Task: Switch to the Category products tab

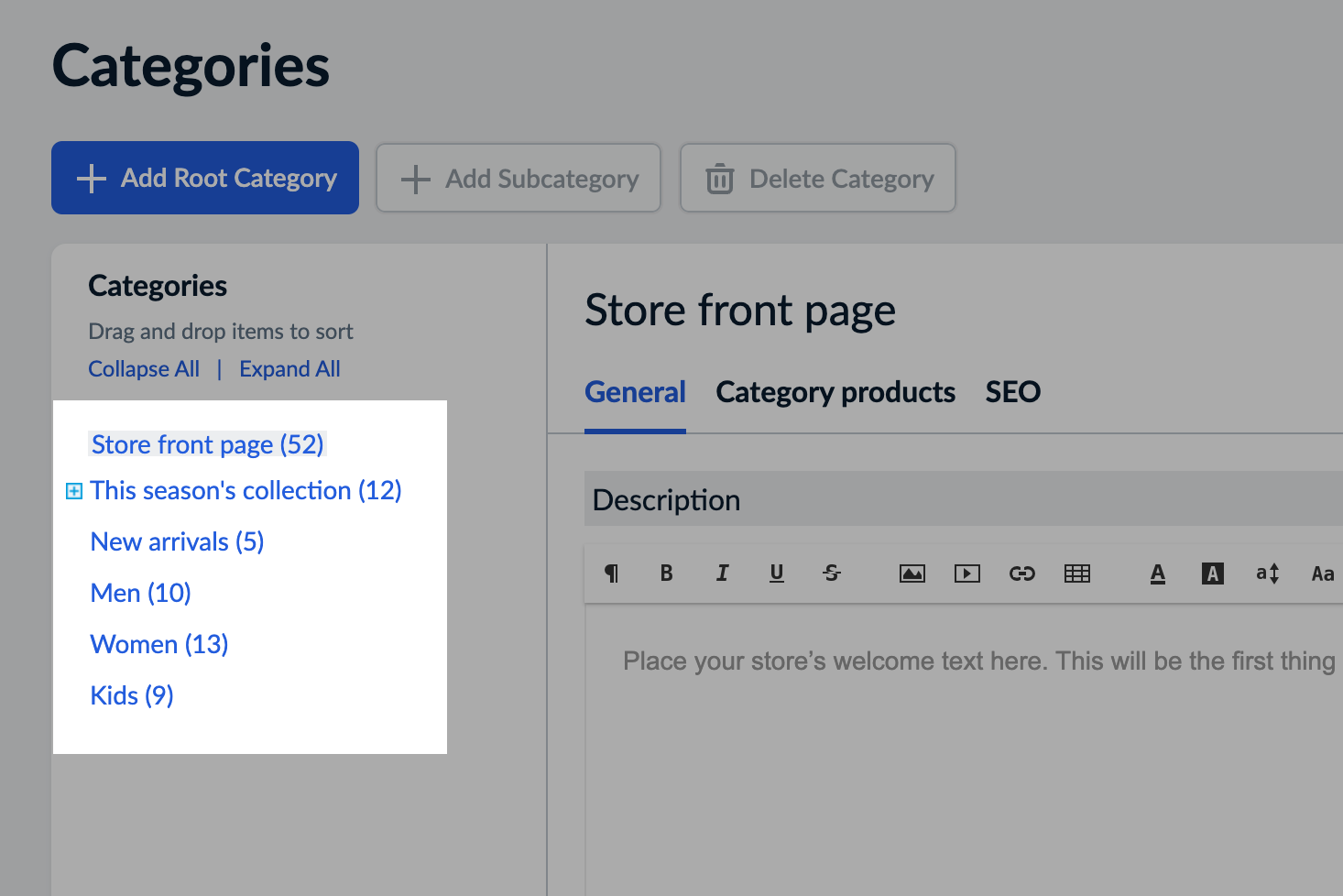Action: tap(835, 392)
